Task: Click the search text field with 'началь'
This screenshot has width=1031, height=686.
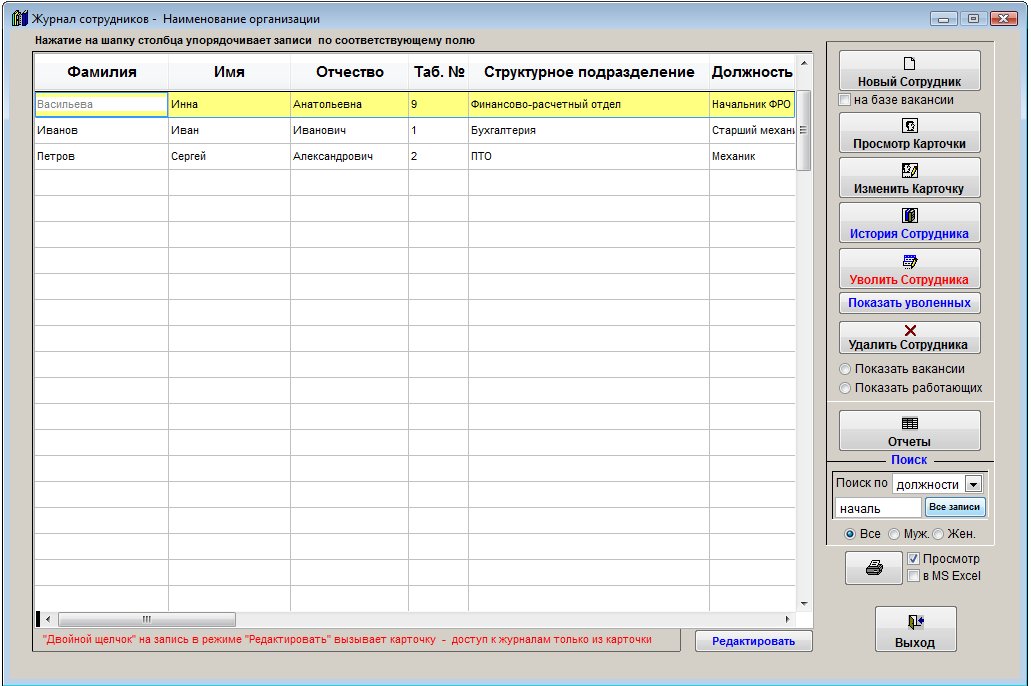Action: click(878, 508)
